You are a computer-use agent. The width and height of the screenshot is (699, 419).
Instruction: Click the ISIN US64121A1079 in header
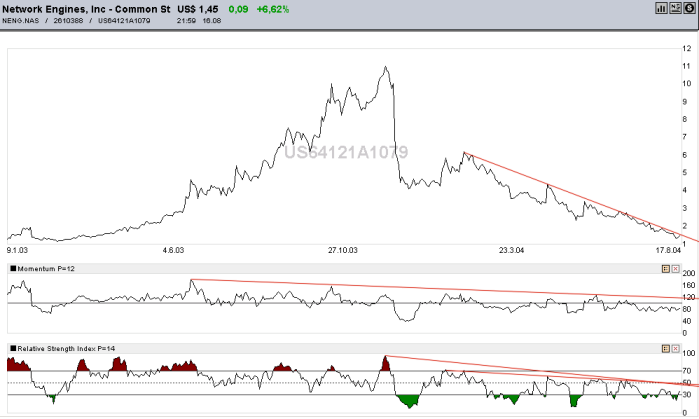(x=124, y=21)
